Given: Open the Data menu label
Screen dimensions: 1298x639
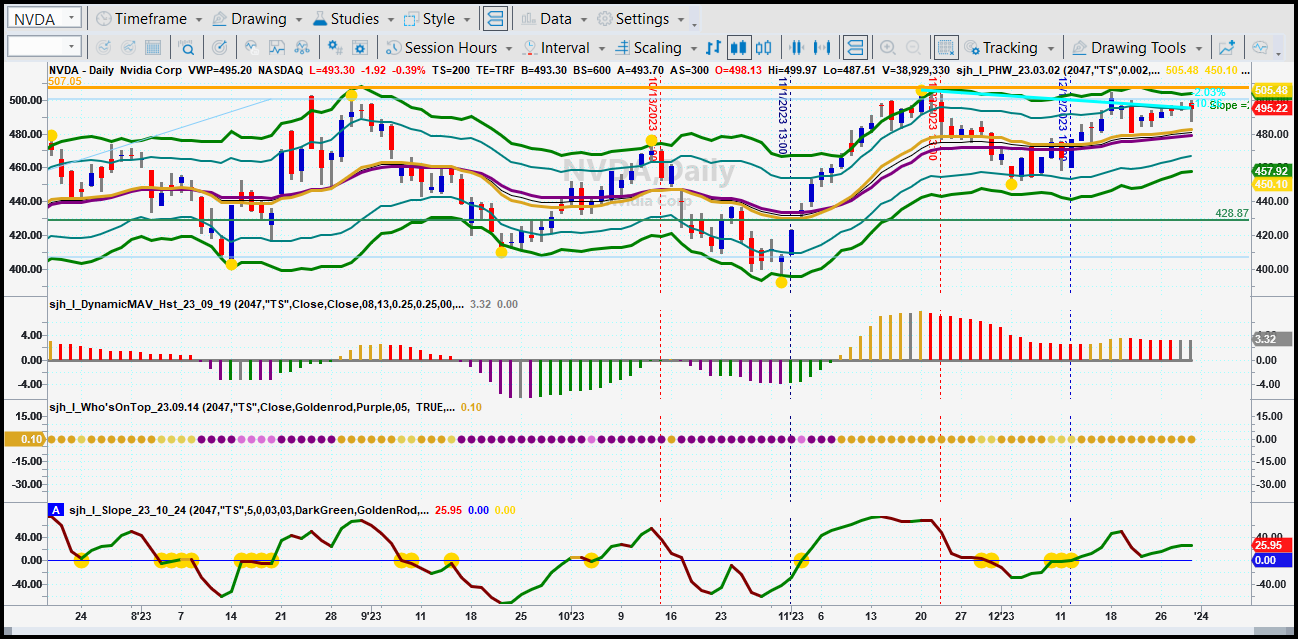Looking at the screenshot, I should click(x=556, y=19).
